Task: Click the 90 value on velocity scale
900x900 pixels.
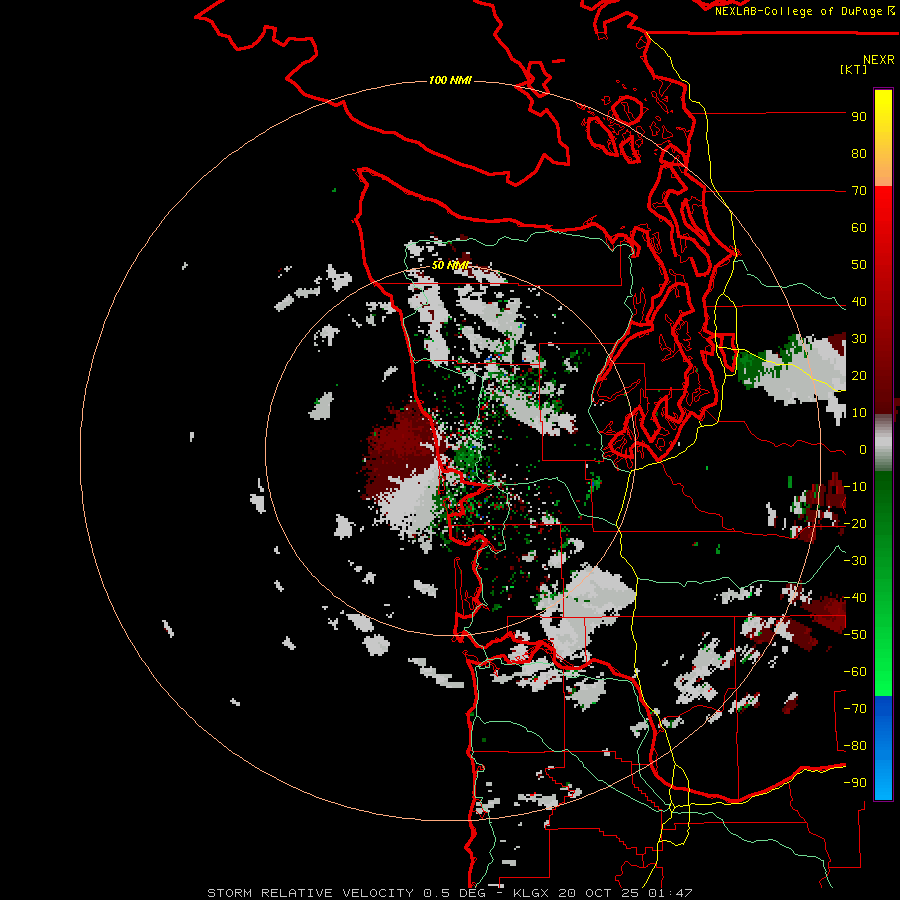Action: (x=859, y=117)
